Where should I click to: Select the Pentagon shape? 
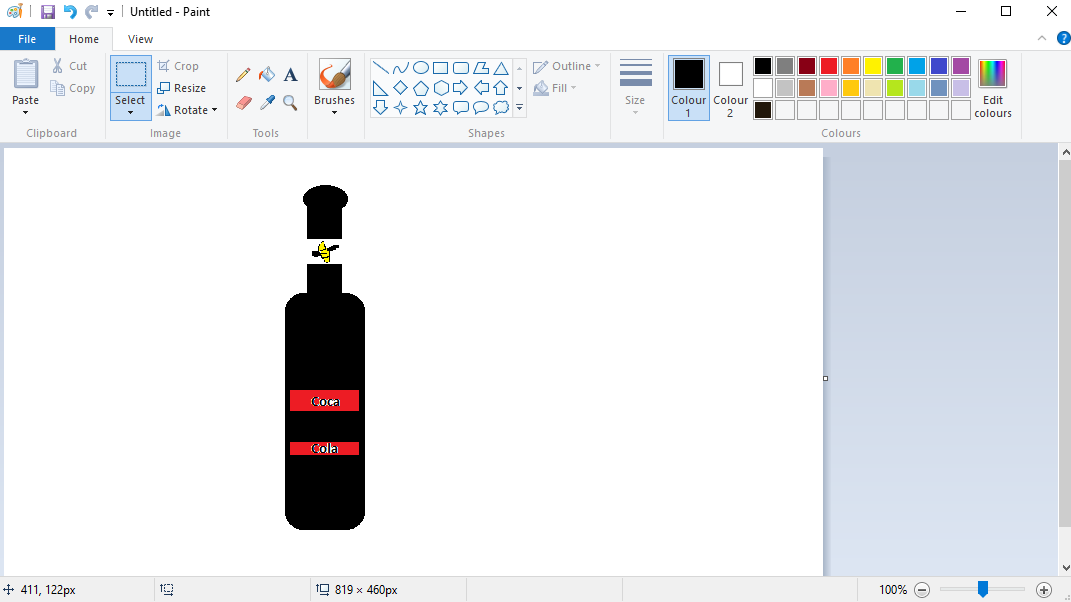421,87
